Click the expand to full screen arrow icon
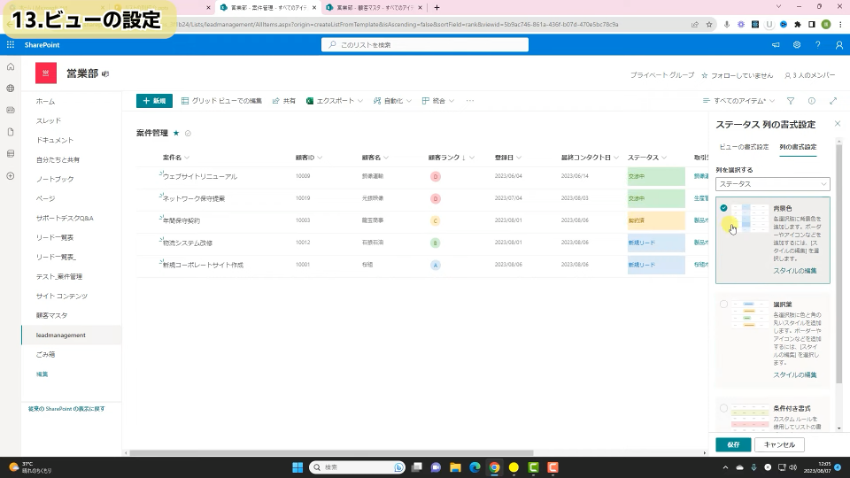Screen dimensions: 850x478 (x=833, y=101)
